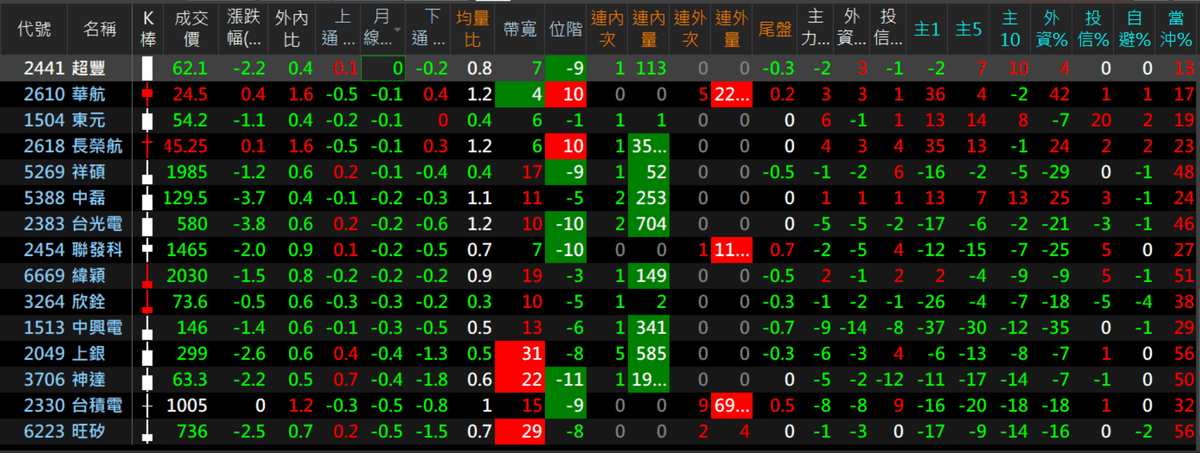Click the green 連內量 cell 585 for 上銀
This screenshot has width=1200, height=453.
(x=650, y=353)
